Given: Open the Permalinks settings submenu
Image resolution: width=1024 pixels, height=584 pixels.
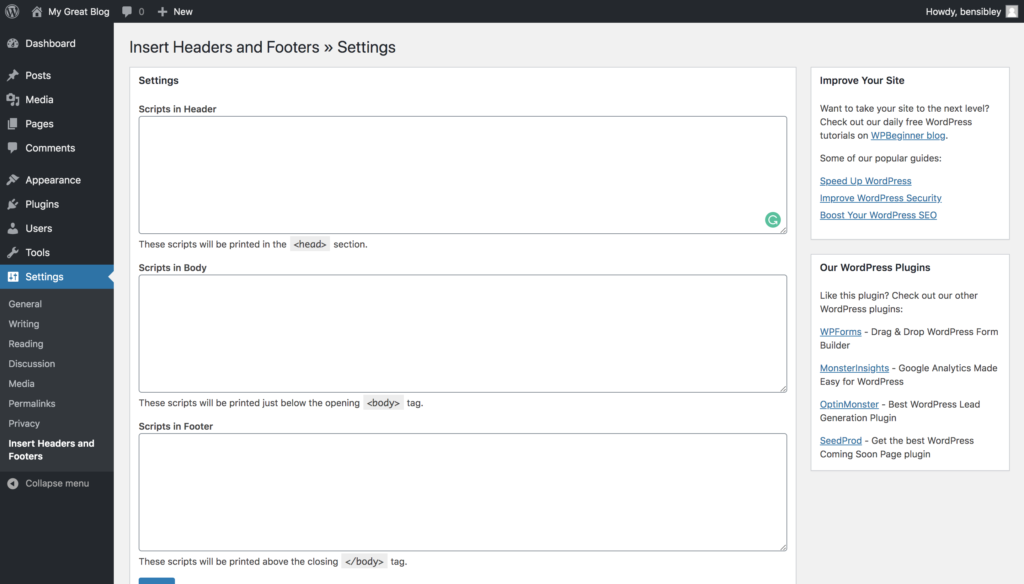Looking at the screenshot, I should [x=32, y=404].
